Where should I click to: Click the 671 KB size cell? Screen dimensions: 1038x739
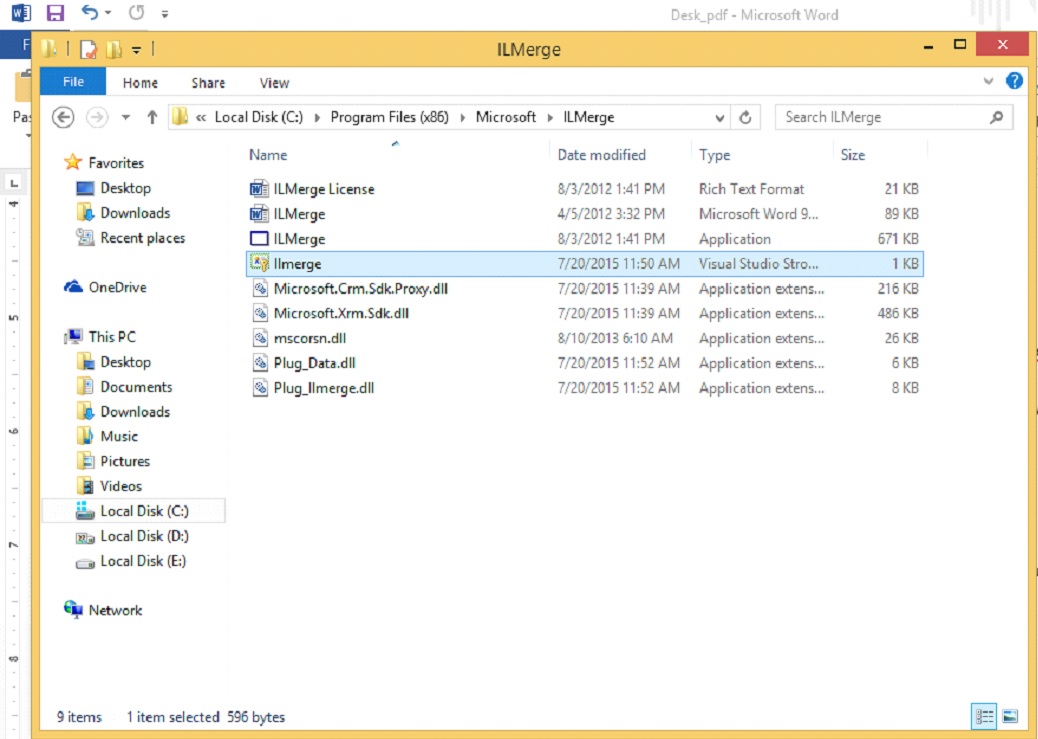tap(898, 238)
